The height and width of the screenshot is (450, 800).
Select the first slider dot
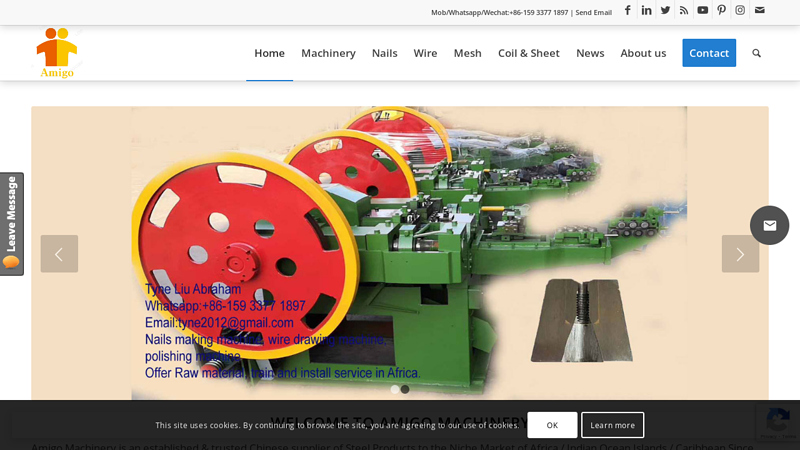point(395,389)
